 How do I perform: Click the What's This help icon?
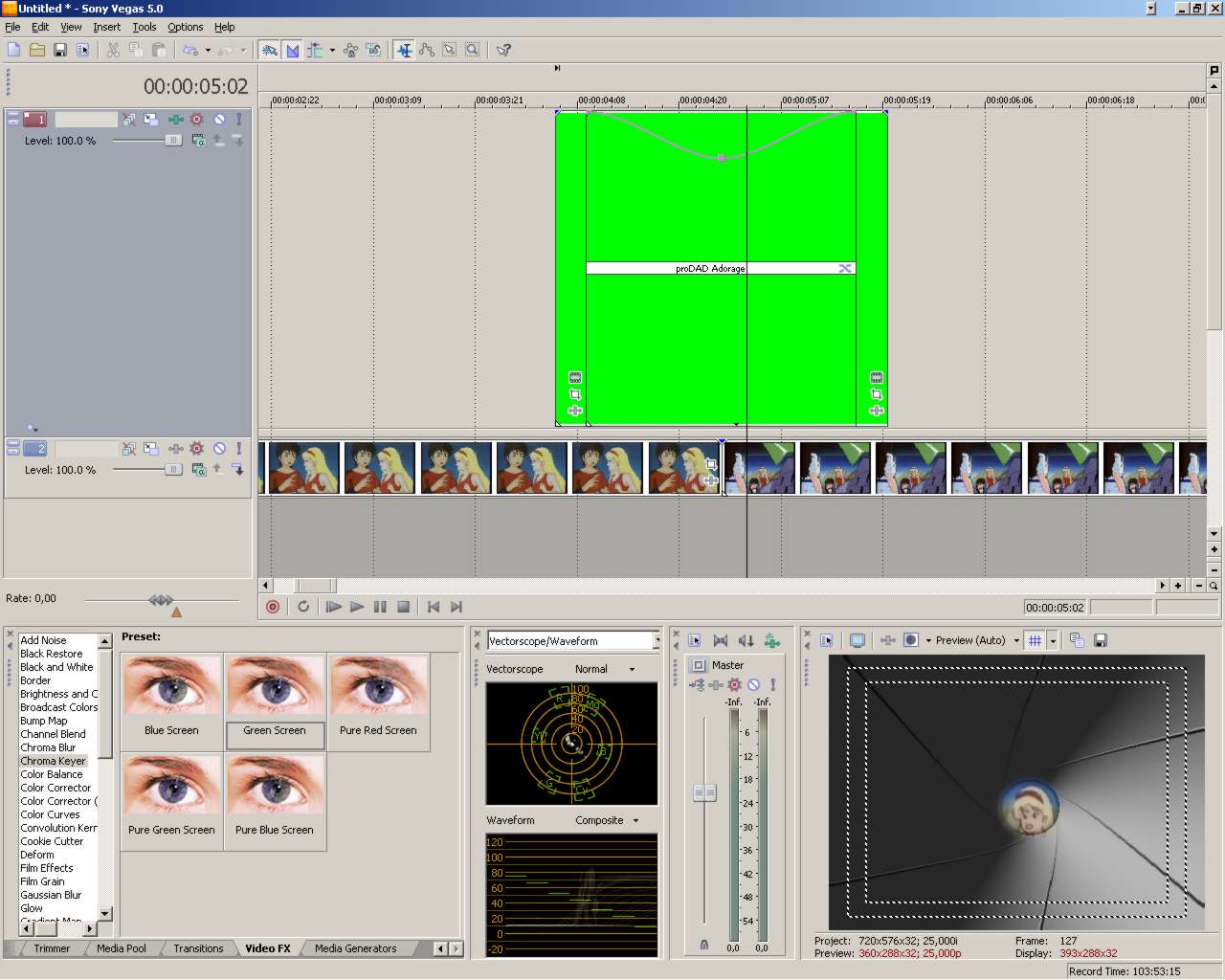pos(503,50)
